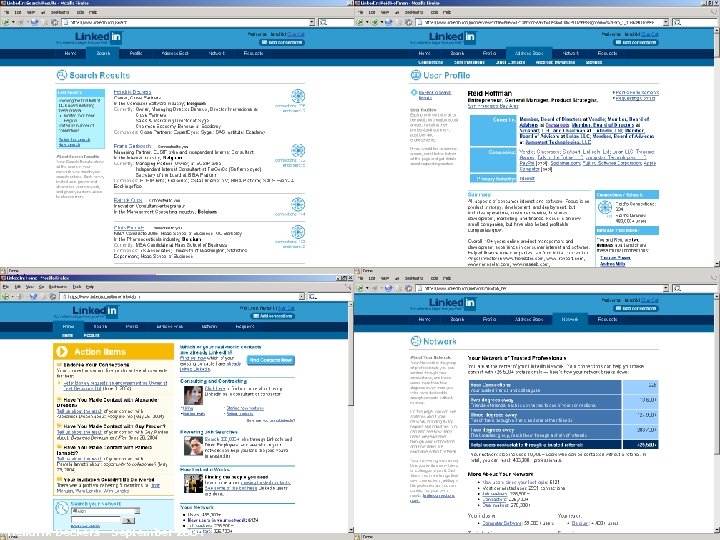
Task: Click the Return to search results link in User Profile
Action: coord(434,95)
